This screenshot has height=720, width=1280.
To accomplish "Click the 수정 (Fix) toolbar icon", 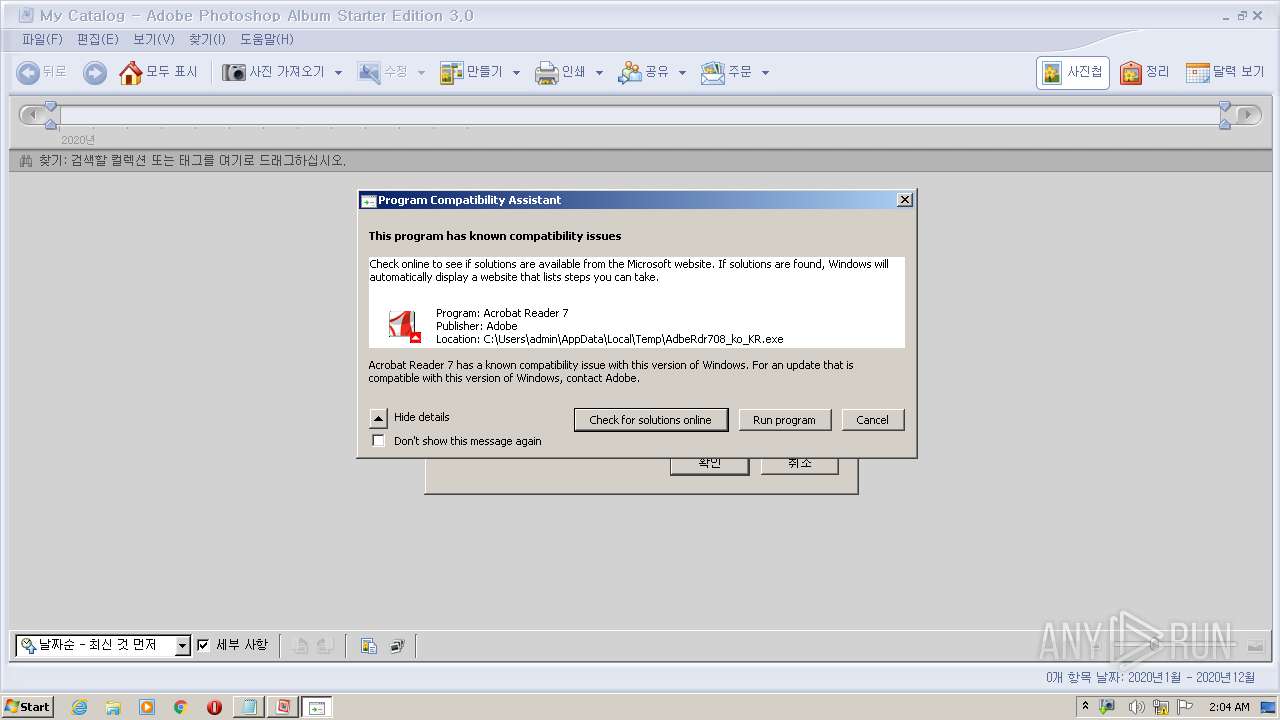I will [369, 72].
